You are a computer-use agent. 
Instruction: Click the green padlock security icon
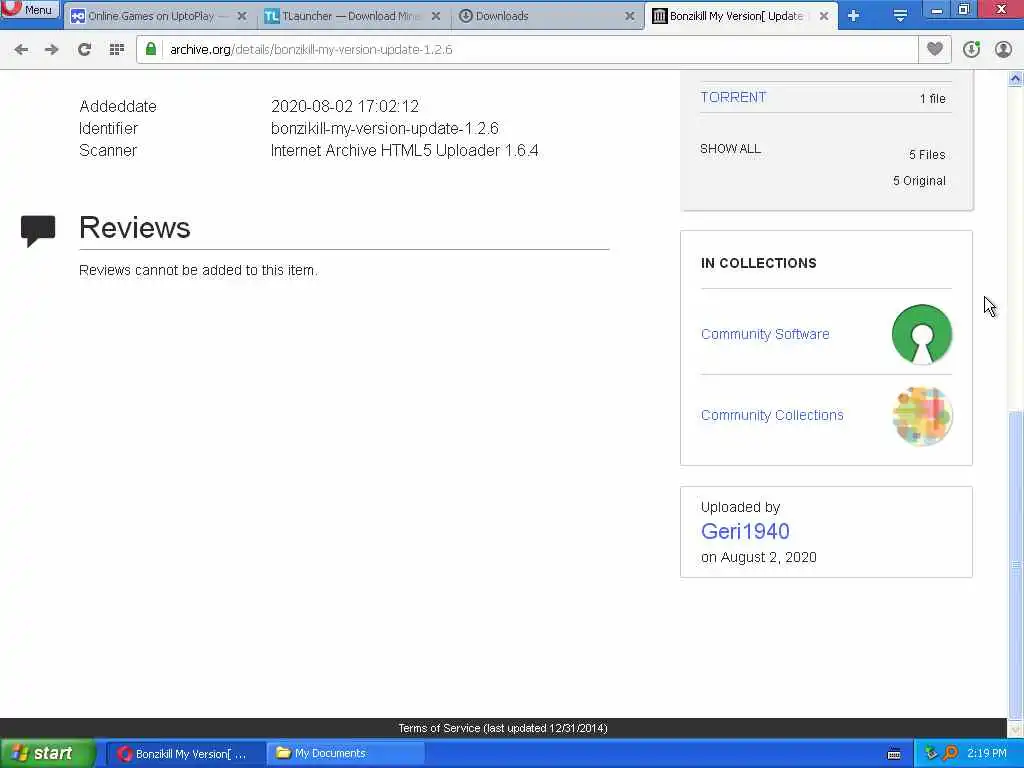pos(151,49)
